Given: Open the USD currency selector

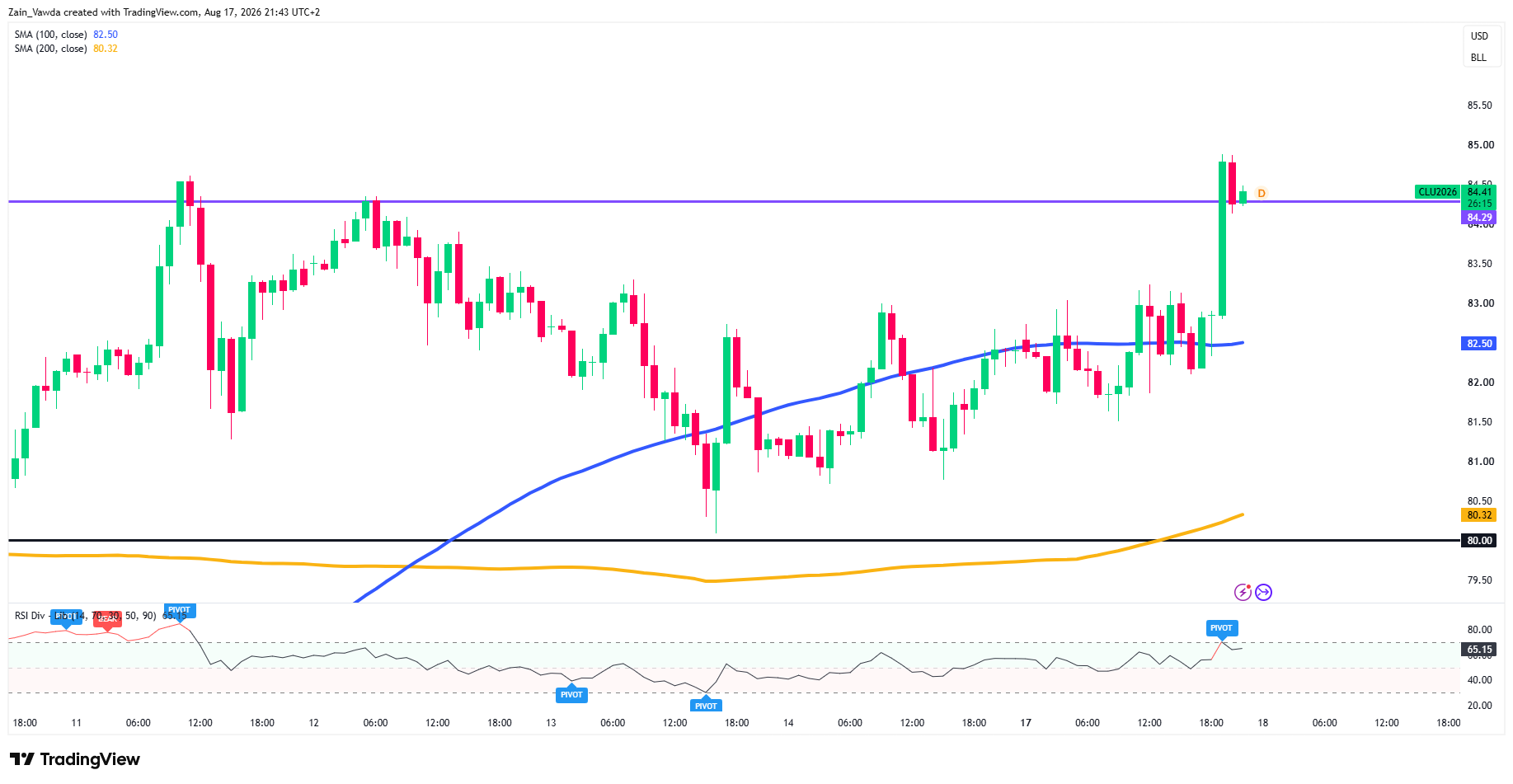Looking at the screenshot, I should coord(1480,36).
